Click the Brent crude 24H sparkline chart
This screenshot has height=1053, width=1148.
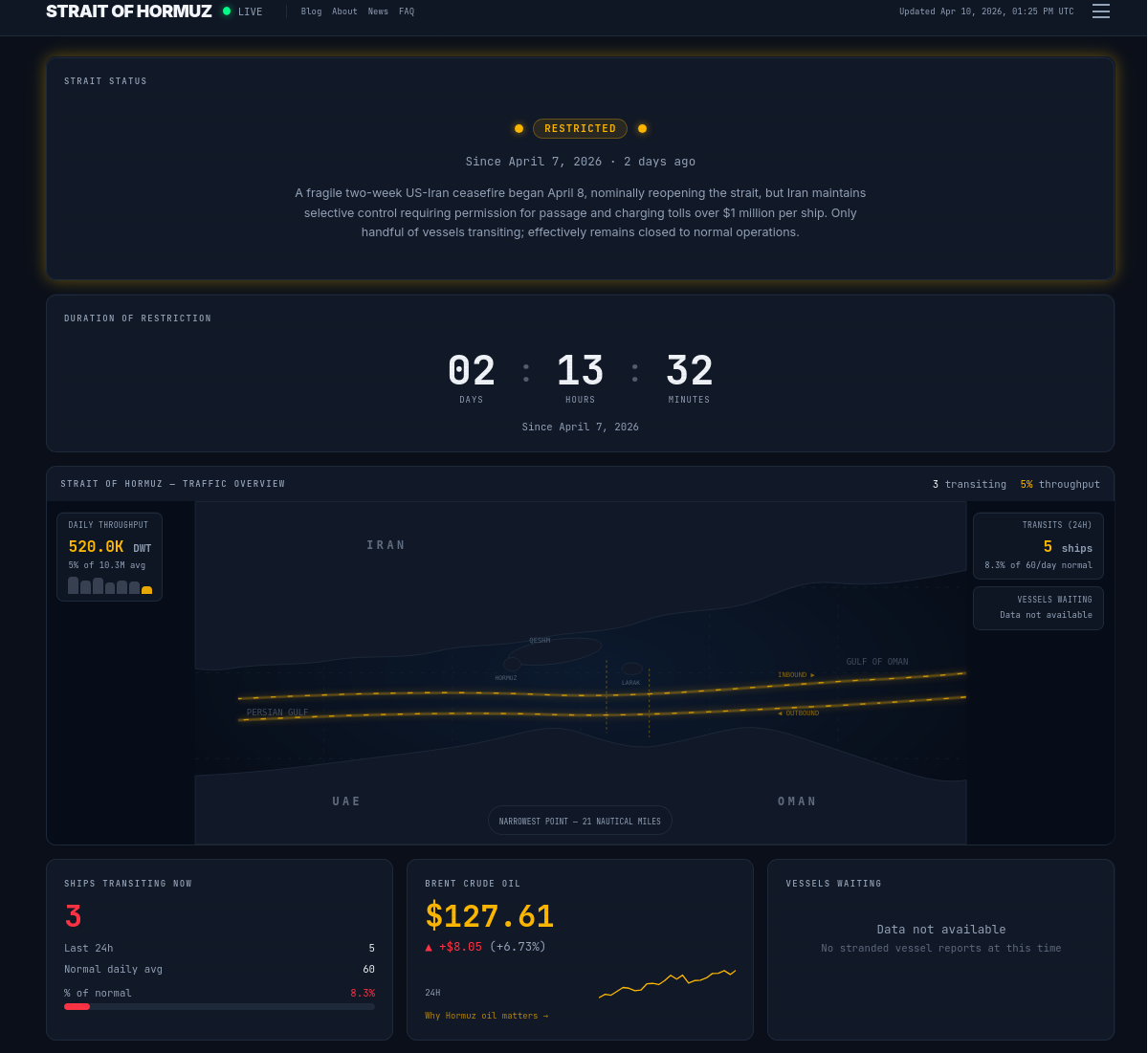[667, 984]
